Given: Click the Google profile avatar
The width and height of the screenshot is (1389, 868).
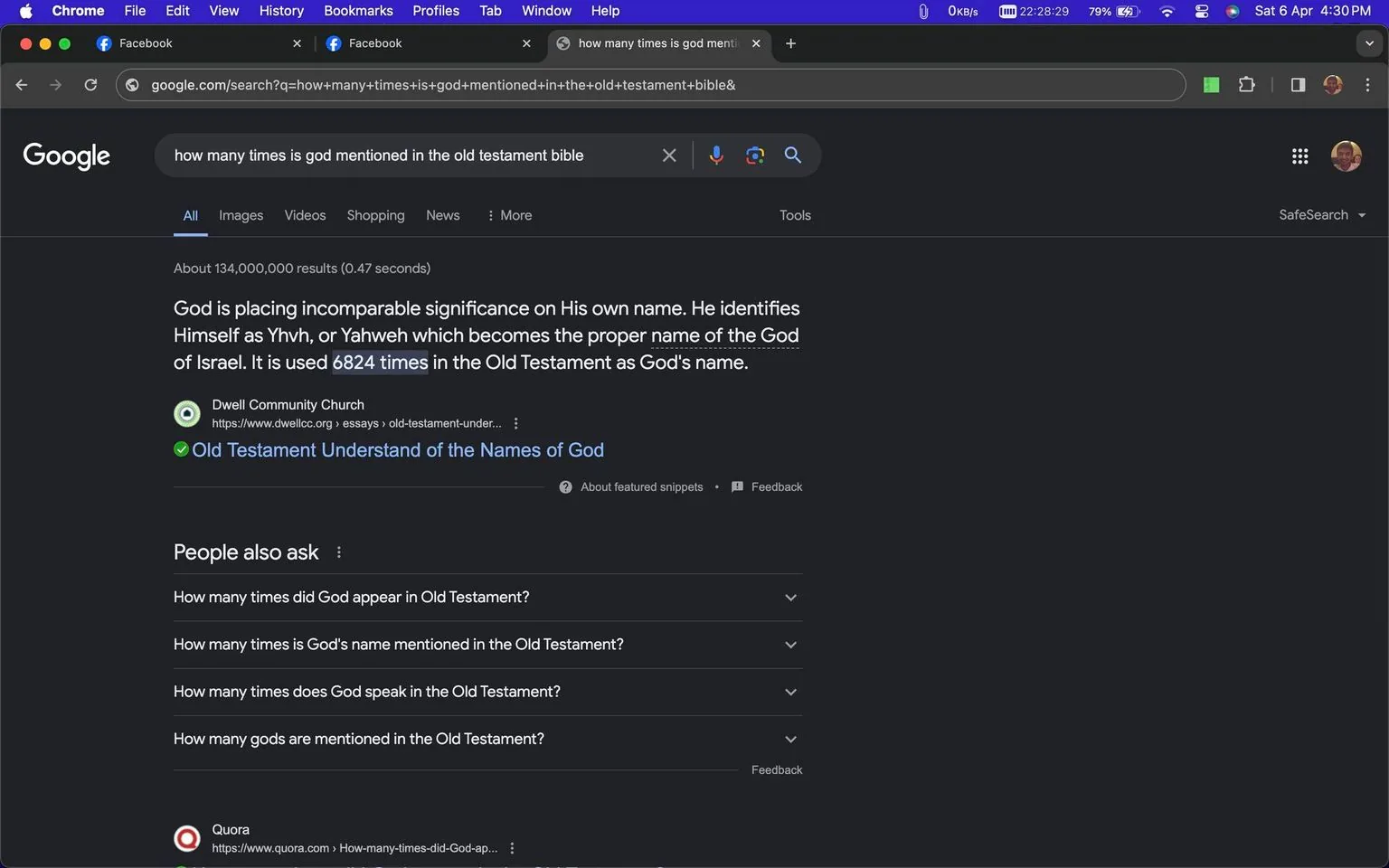Looking at the screenshot, I should 1346,156.
